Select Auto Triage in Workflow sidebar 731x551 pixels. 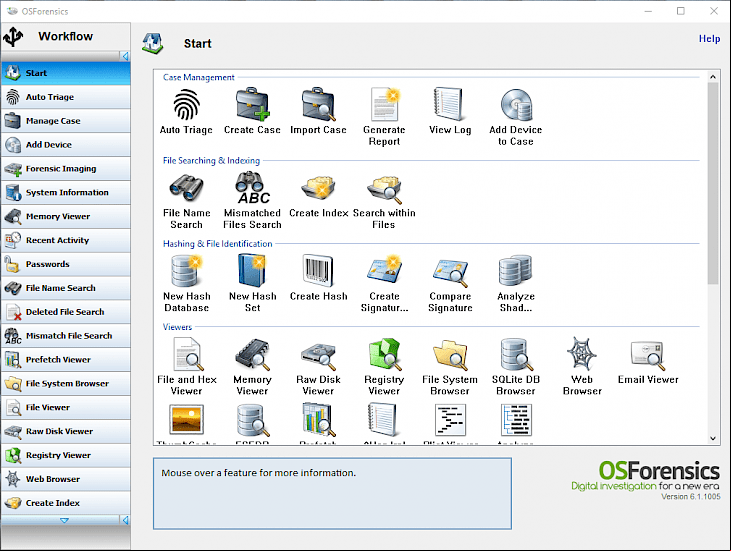66,97
